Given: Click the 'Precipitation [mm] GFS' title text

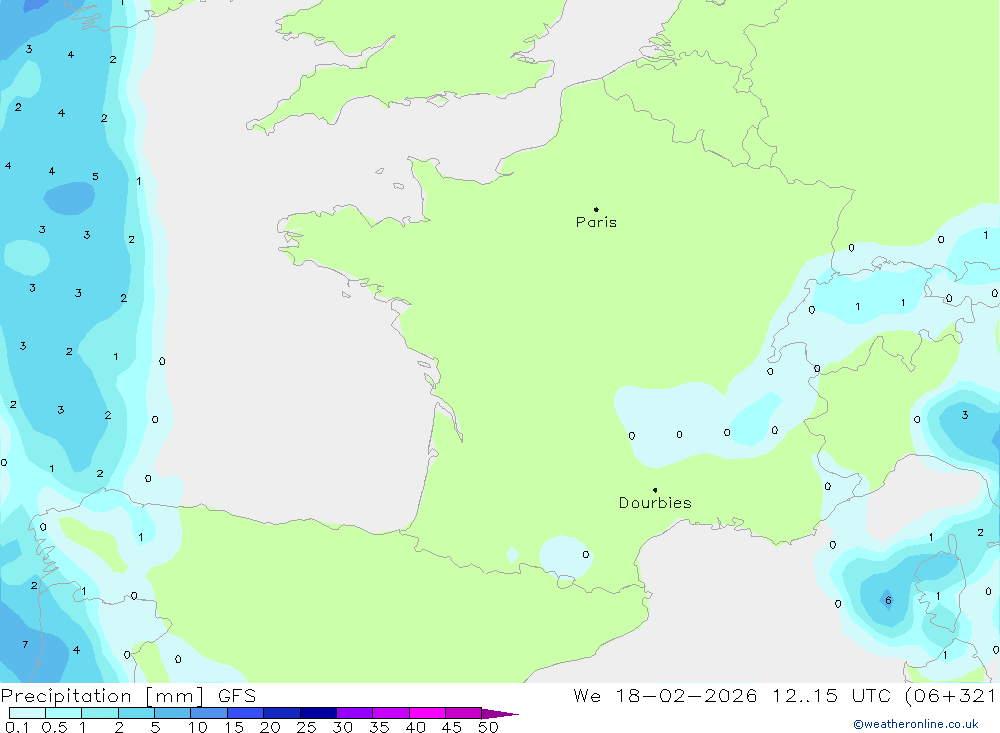Looking at the screenshot, I should click(128, 695).
